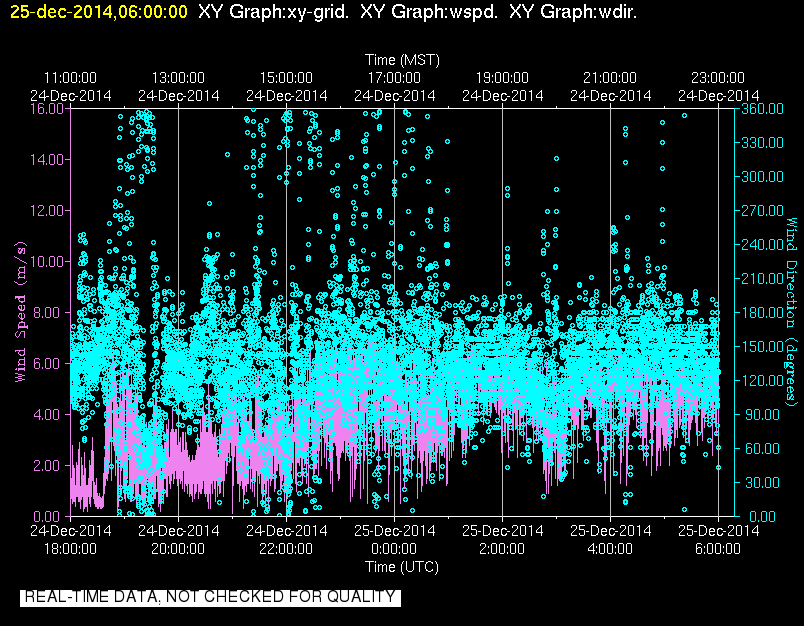The height and width of the screenshot is (626, 804).
Task: Click the 'Wind Direction (degrees)' axis label
Action: [x=791, y=312]
